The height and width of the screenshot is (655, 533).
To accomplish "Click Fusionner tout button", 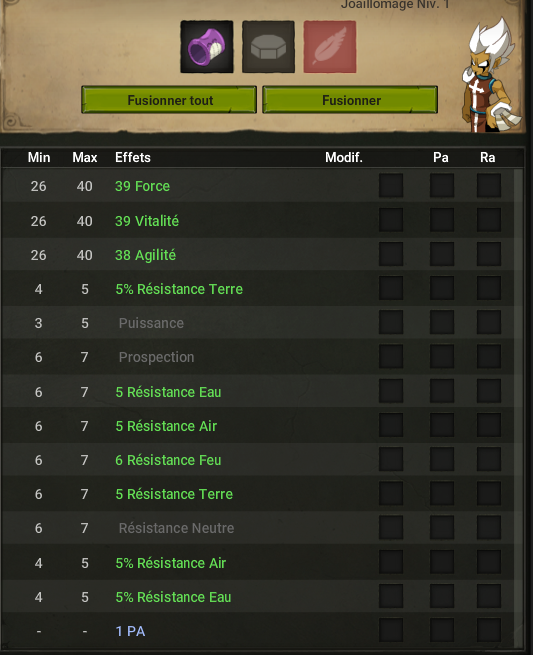I will pyautogui.click(x=169, y=100).
